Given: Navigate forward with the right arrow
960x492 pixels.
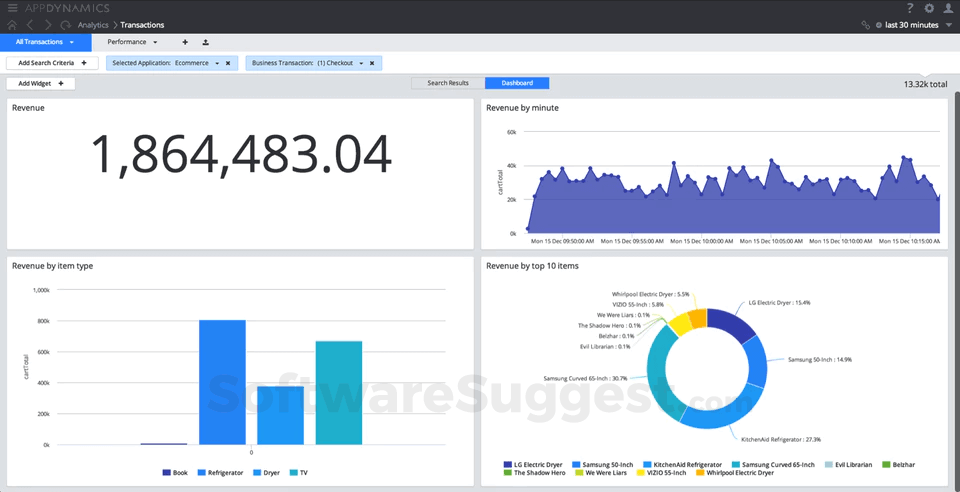Looking at the screenshot, I should pos(48,25).
